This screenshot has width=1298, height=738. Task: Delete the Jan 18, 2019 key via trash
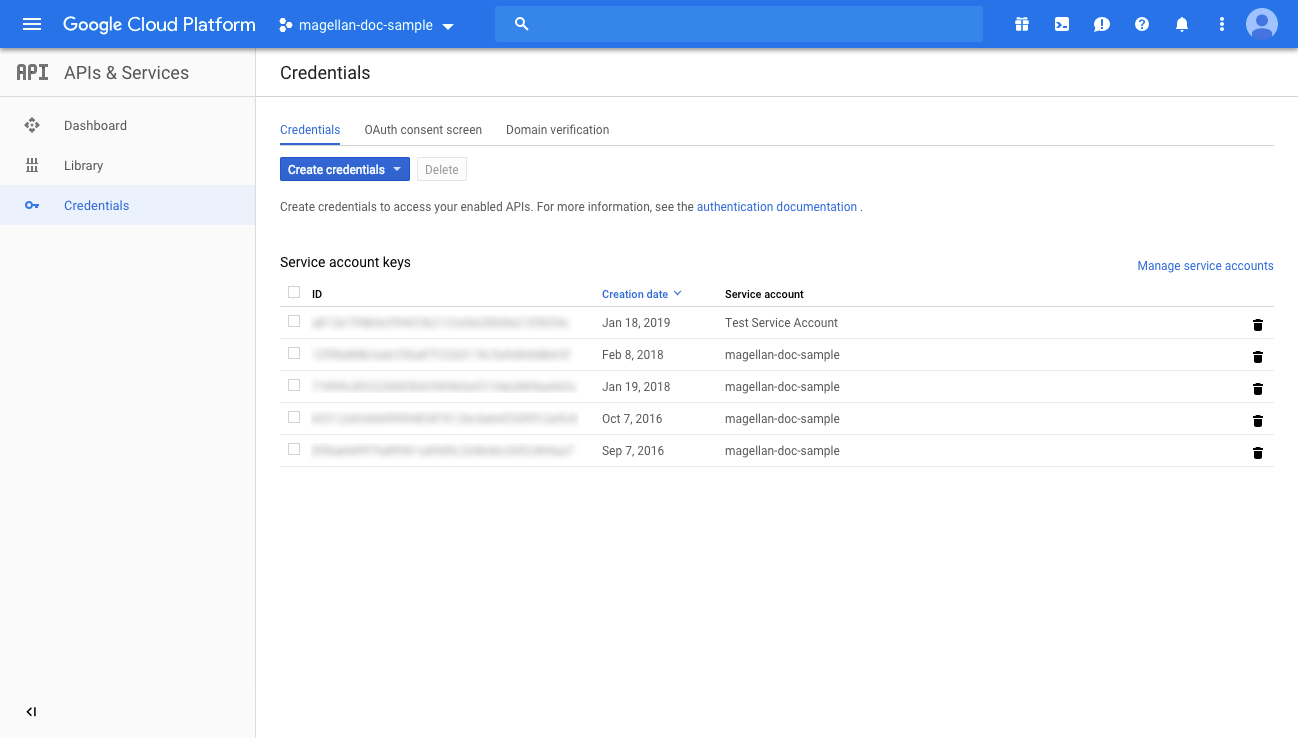click(1258, 325)
